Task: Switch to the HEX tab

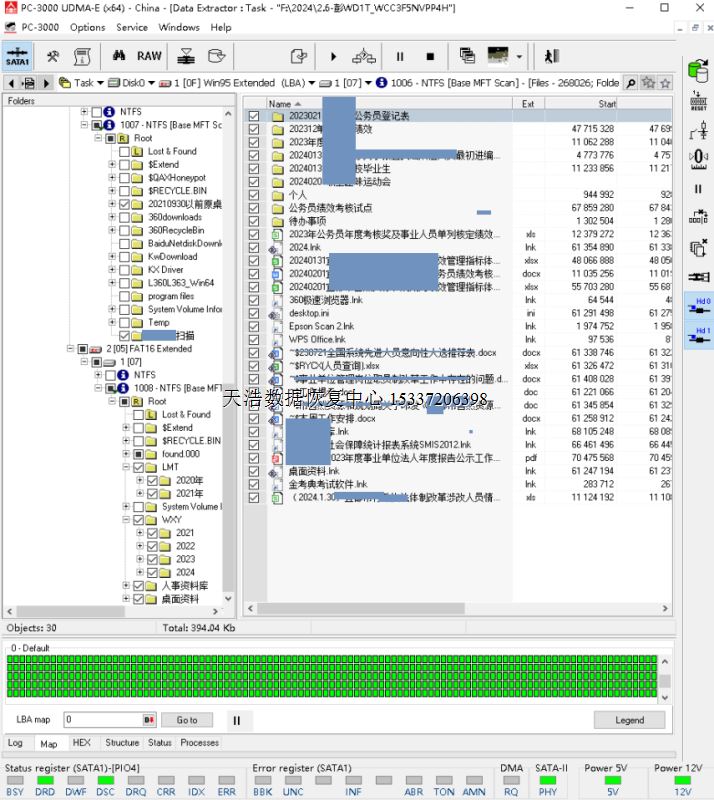Action: coord(81,743)
